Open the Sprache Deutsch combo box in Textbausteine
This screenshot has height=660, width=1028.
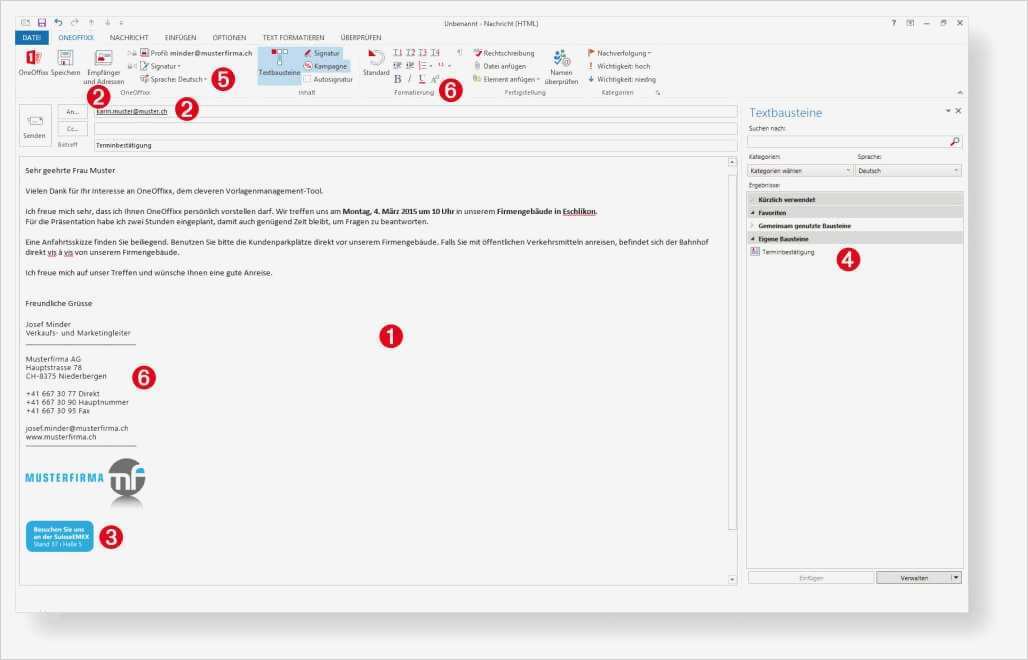909,170
